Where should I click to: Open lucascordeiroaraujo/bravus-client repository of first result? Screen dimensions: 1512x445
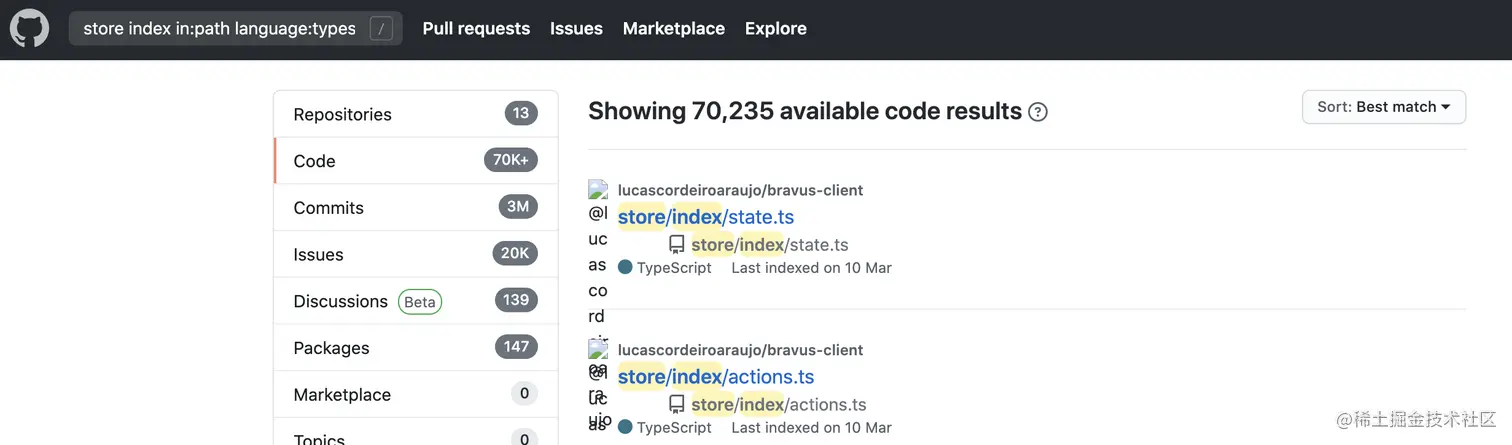pyautogui.click(x=740, y=190)
